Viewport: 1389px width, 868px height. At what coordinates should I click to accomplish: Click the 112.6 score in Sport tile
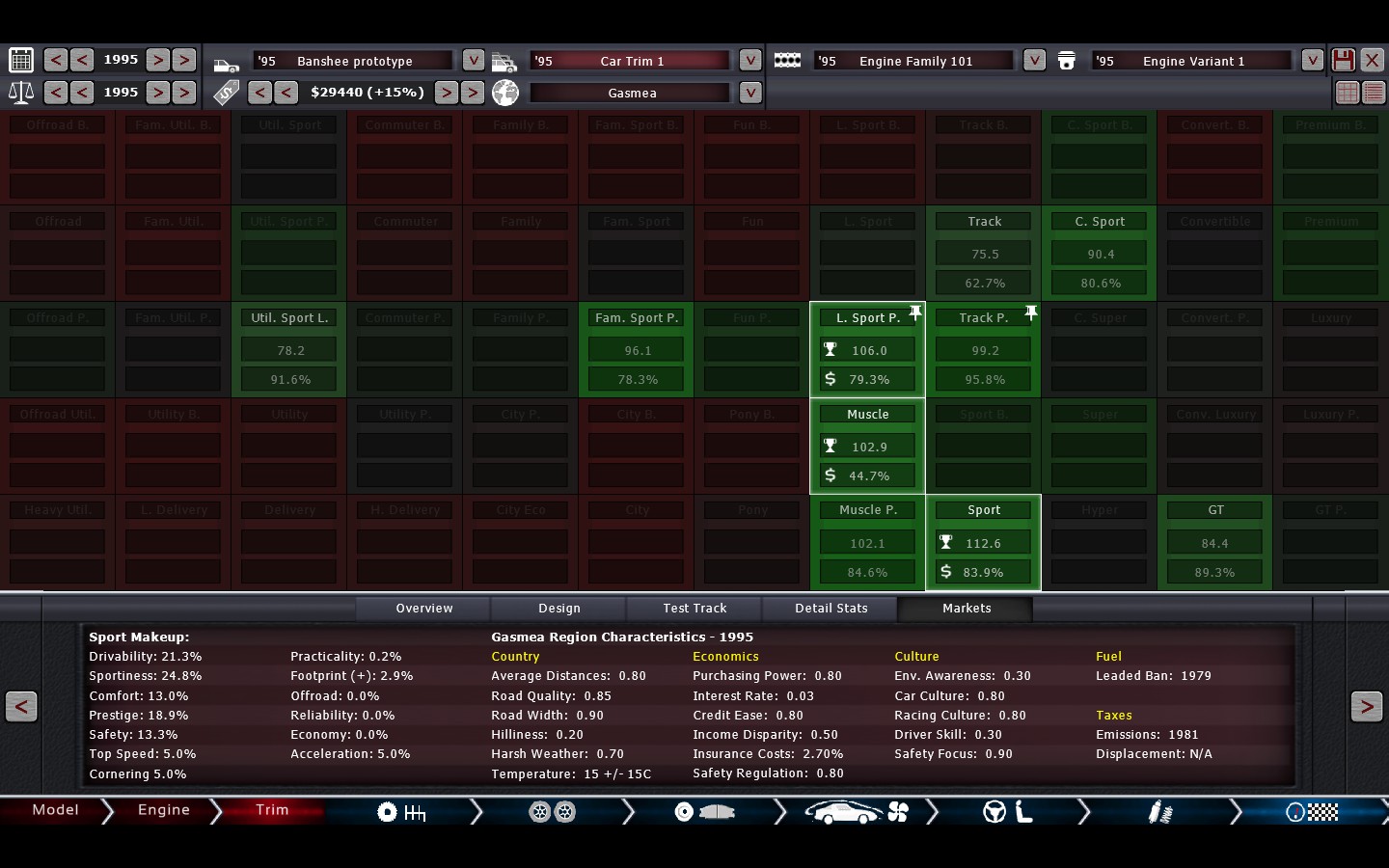point(984,543)
